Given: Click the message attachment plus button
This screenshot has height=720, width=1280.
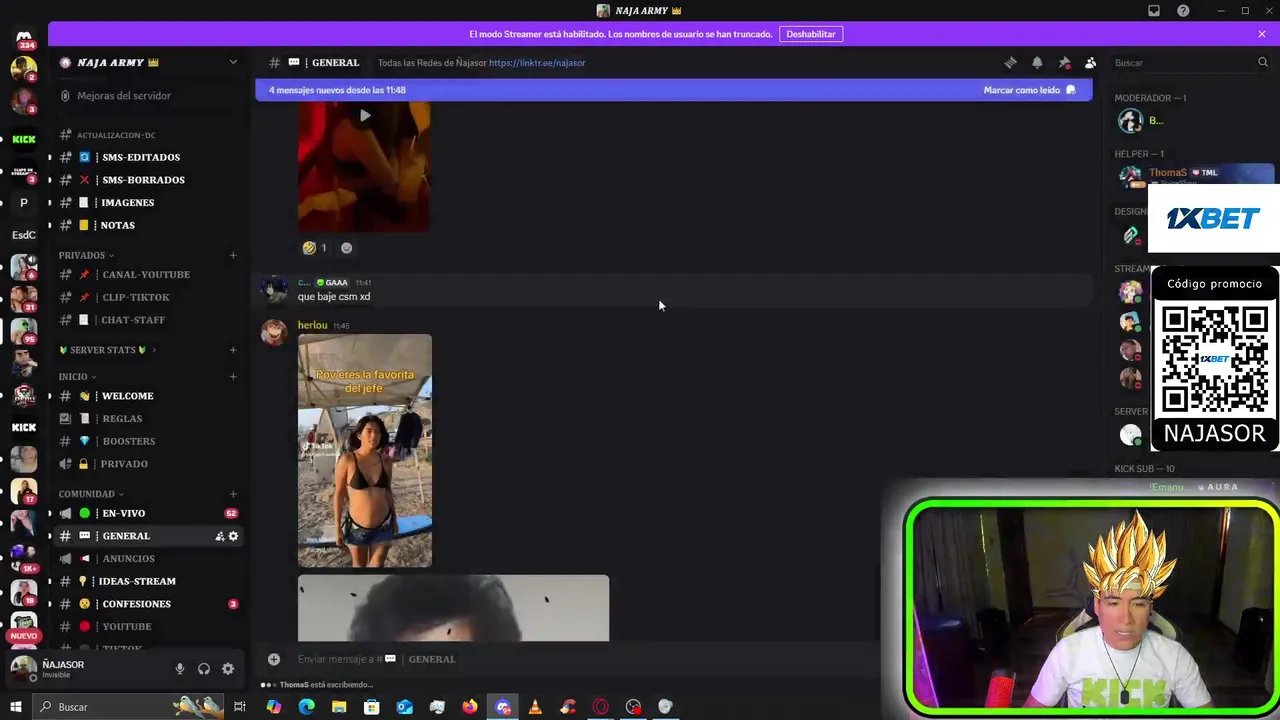Looking at the screenshot, I should (274, 659).
